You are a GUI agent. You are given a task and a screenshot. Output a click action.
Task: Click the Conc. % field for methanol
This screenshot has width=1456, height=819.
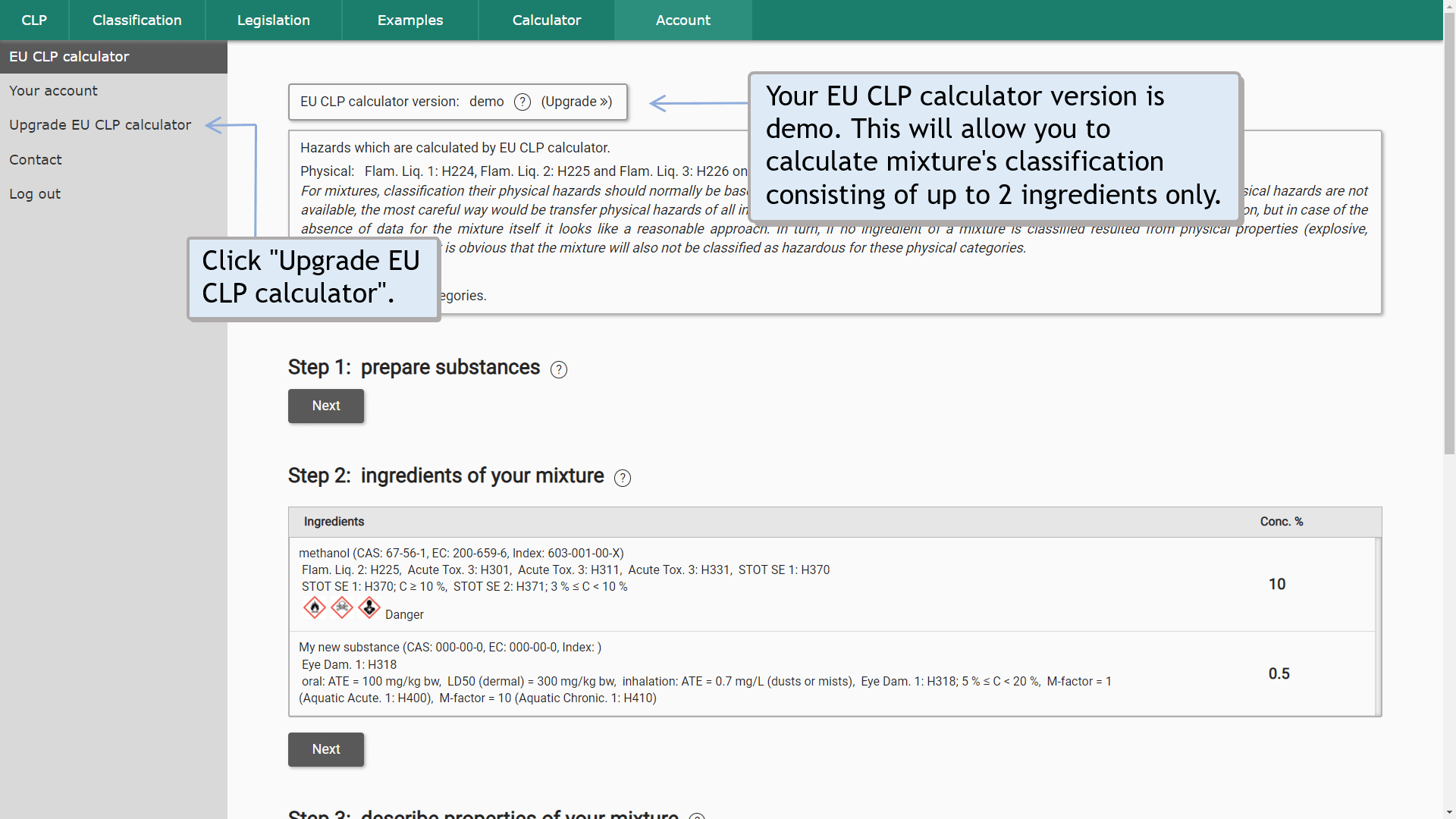(1278, 583)
